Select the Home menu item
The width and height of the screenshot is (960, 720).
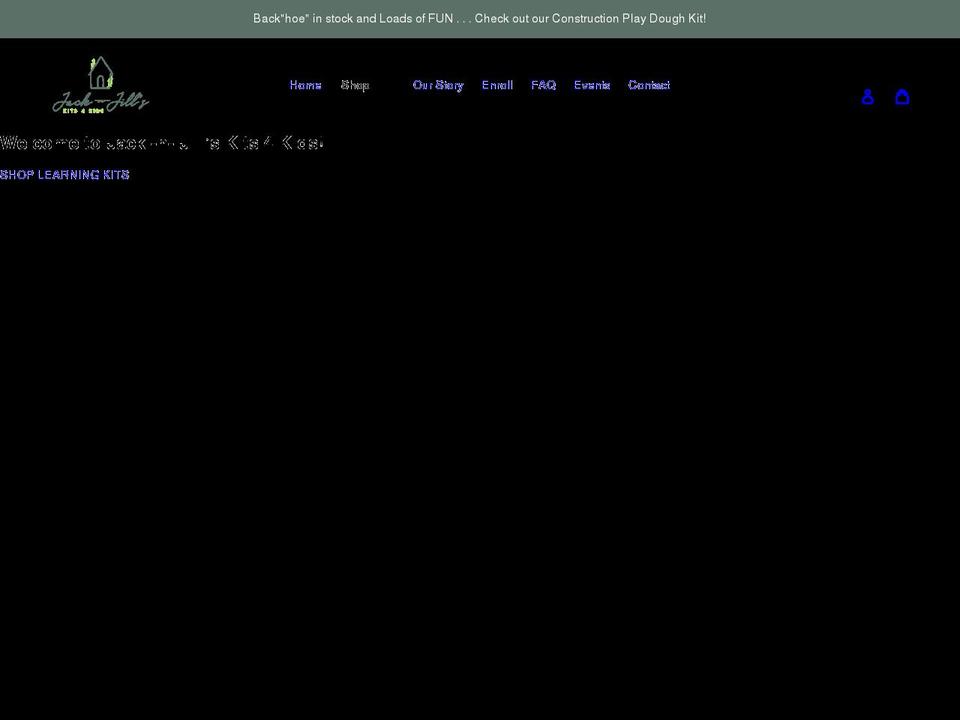pos(305,85)
